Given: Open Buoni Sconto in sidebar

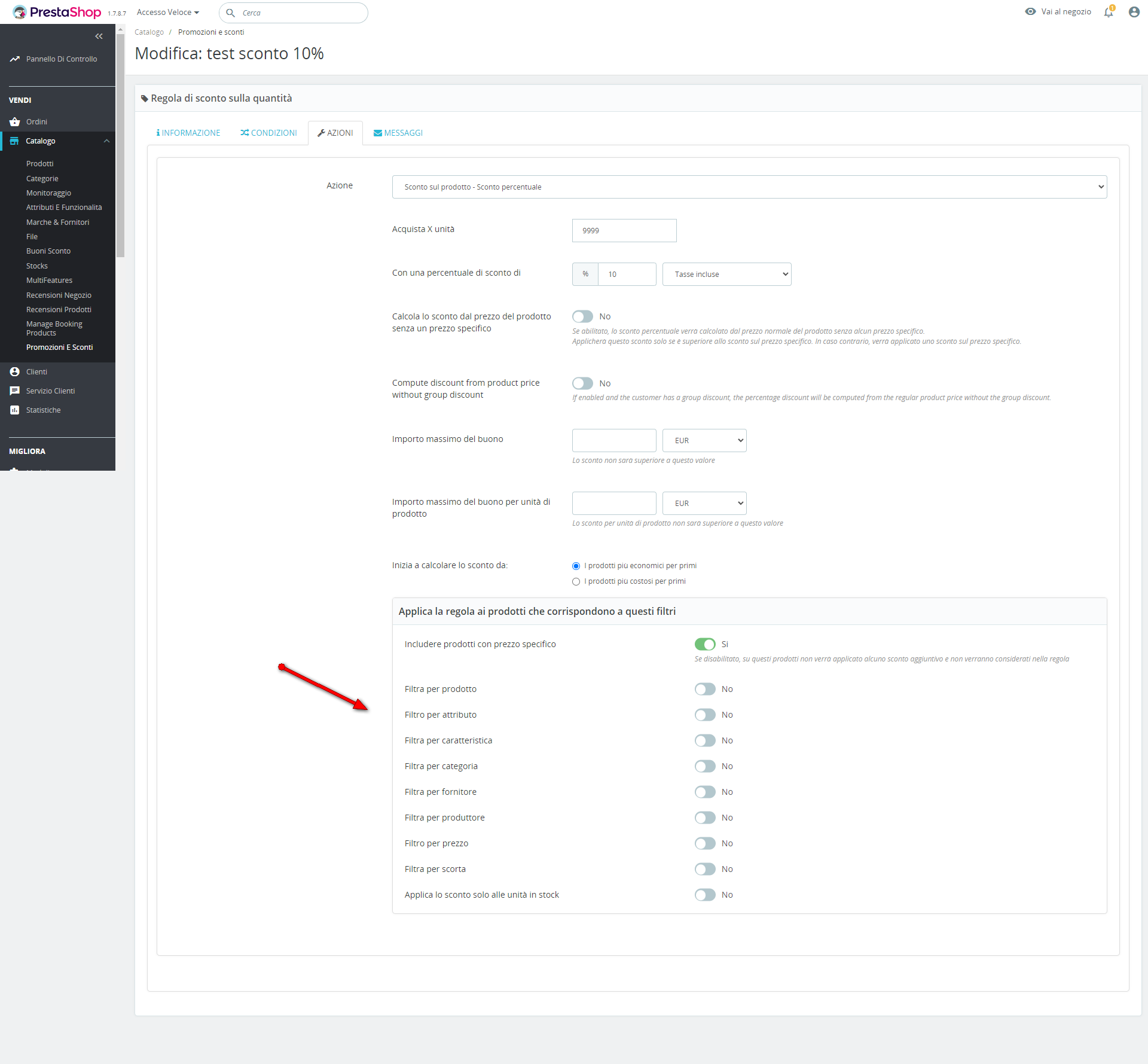Looking at the screenshot, I should [48, 251].
